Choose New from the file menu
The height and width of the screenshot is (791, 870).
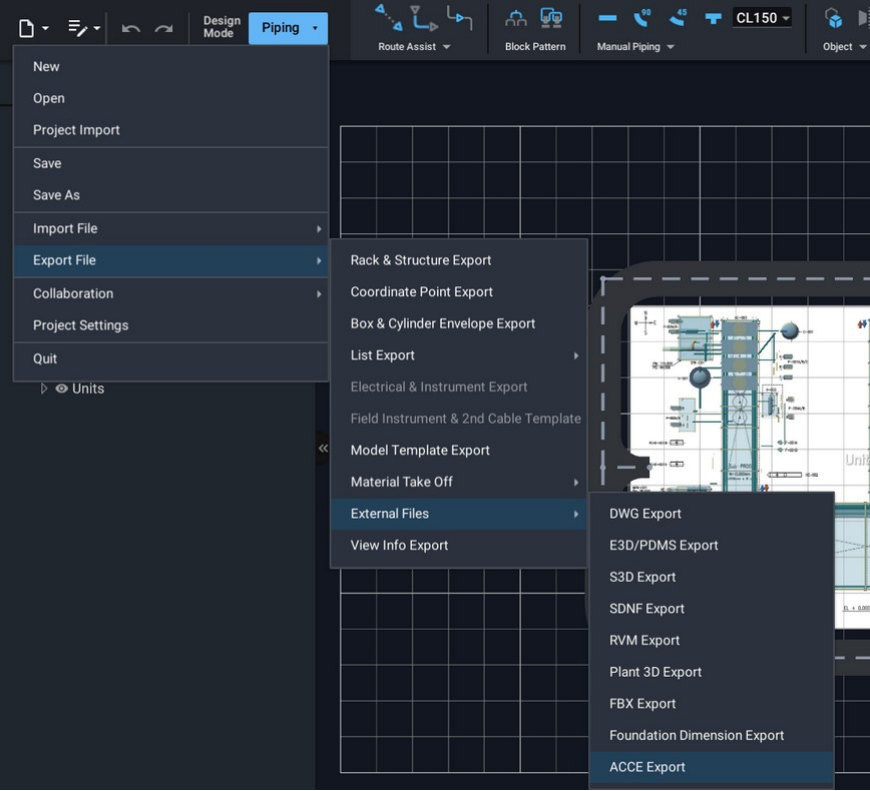point(171,67)
